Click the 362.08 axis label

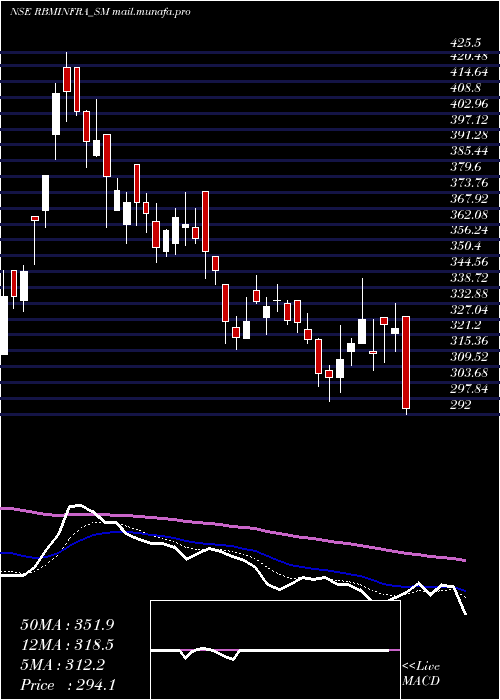[469, 215]
